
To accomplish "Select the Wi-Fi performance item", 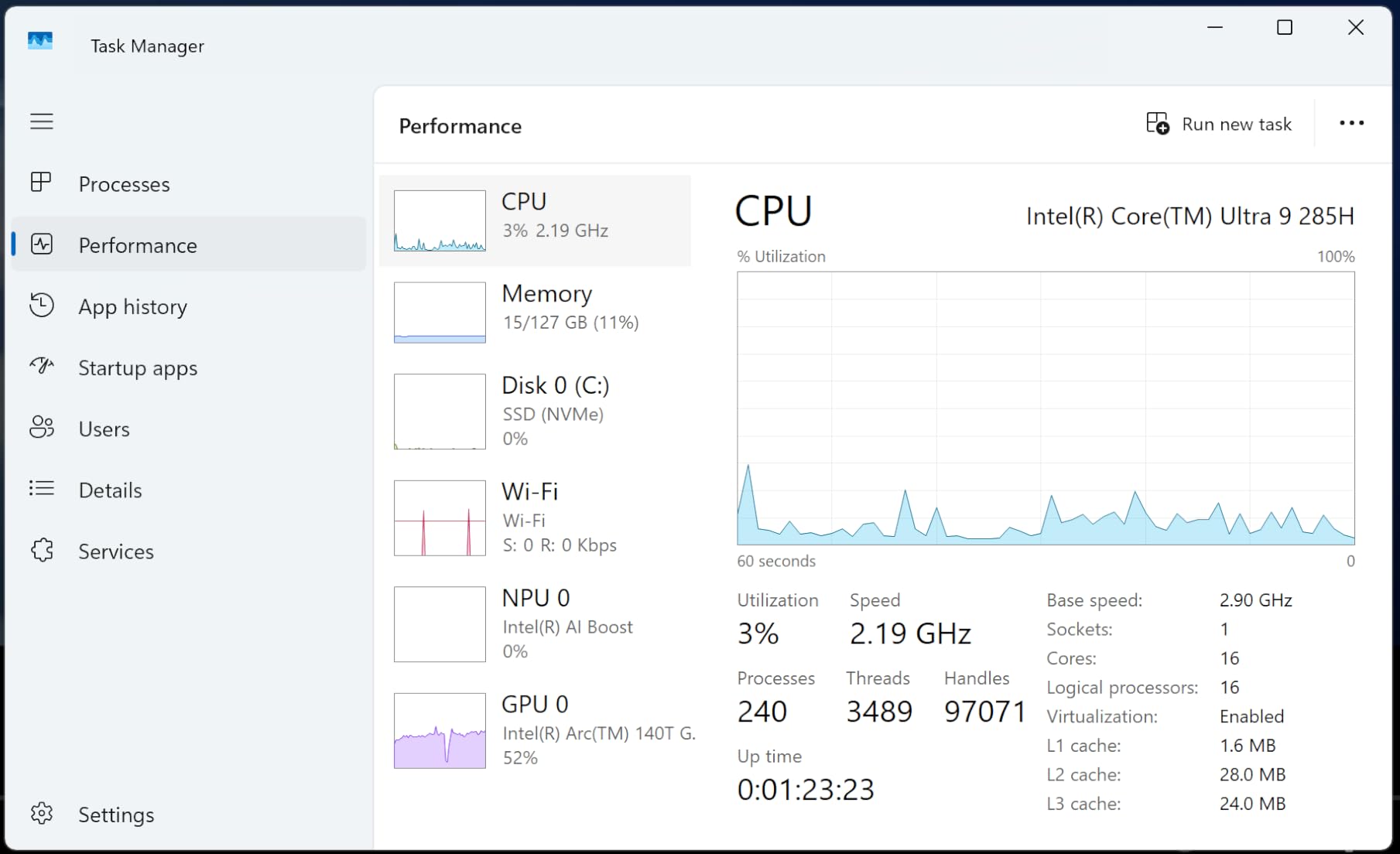I will pos(535,518).
